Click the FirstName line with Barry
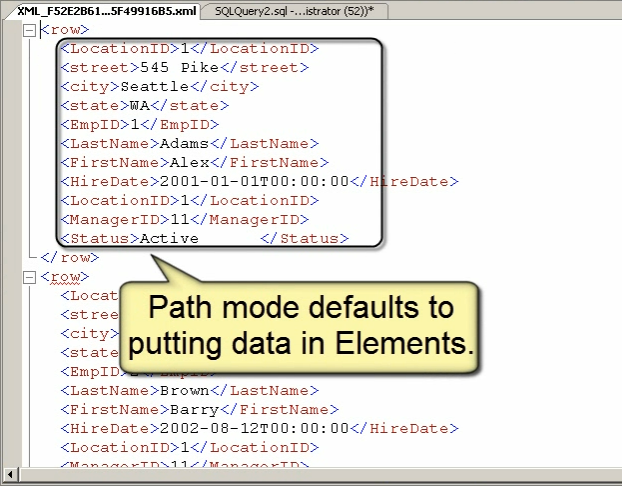This screenshot has height=486, width=622. tap(200, 410)
